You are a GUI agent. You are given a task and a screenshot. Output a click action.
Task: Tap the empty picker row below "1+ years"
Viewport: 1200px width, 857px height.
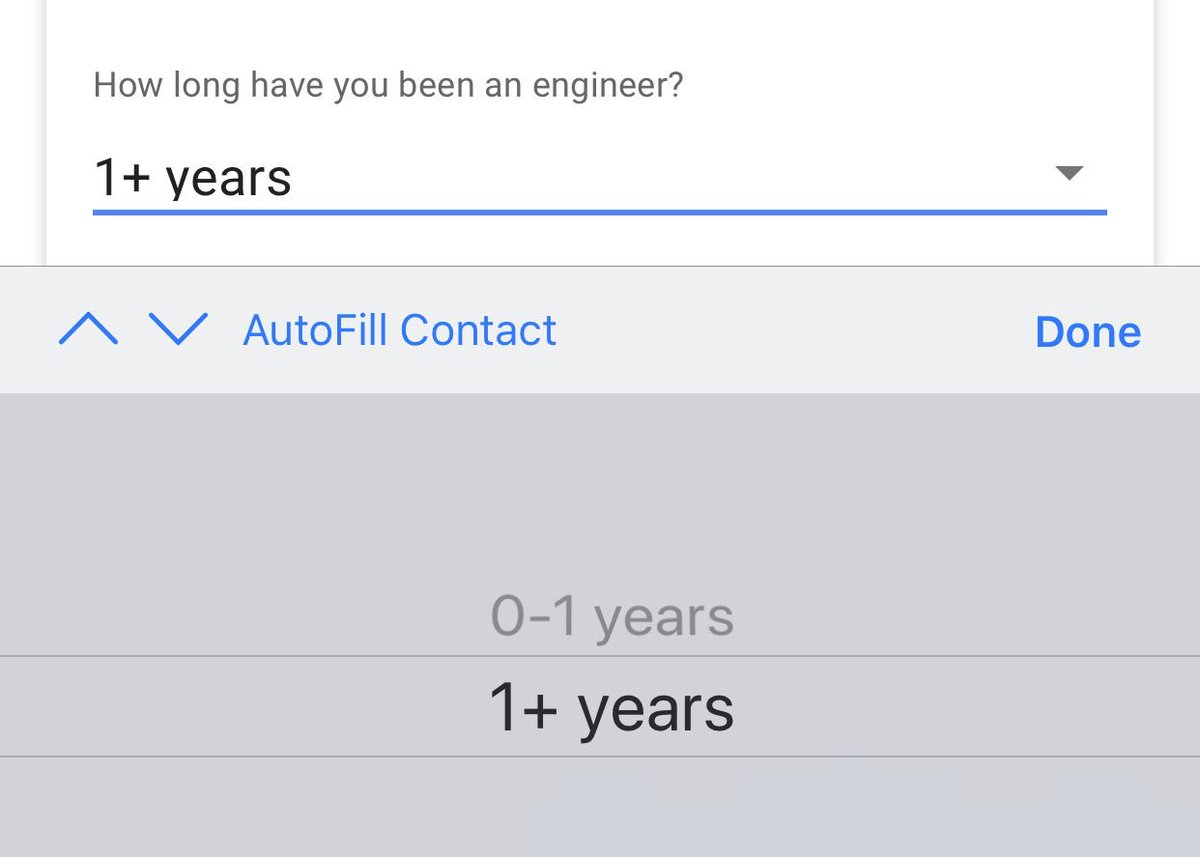(600, 805)
